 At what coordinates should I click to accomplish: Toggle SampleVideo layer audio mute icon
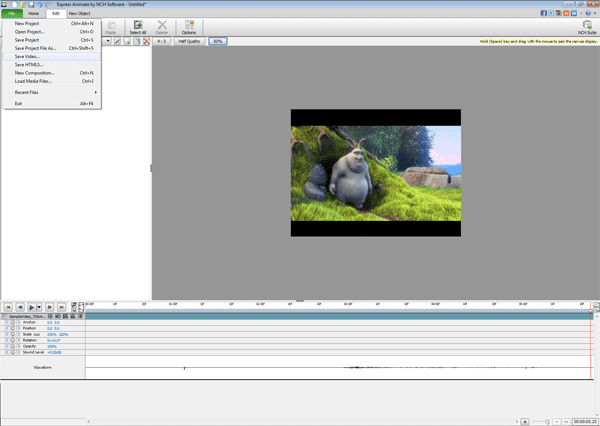click(58, 316)
